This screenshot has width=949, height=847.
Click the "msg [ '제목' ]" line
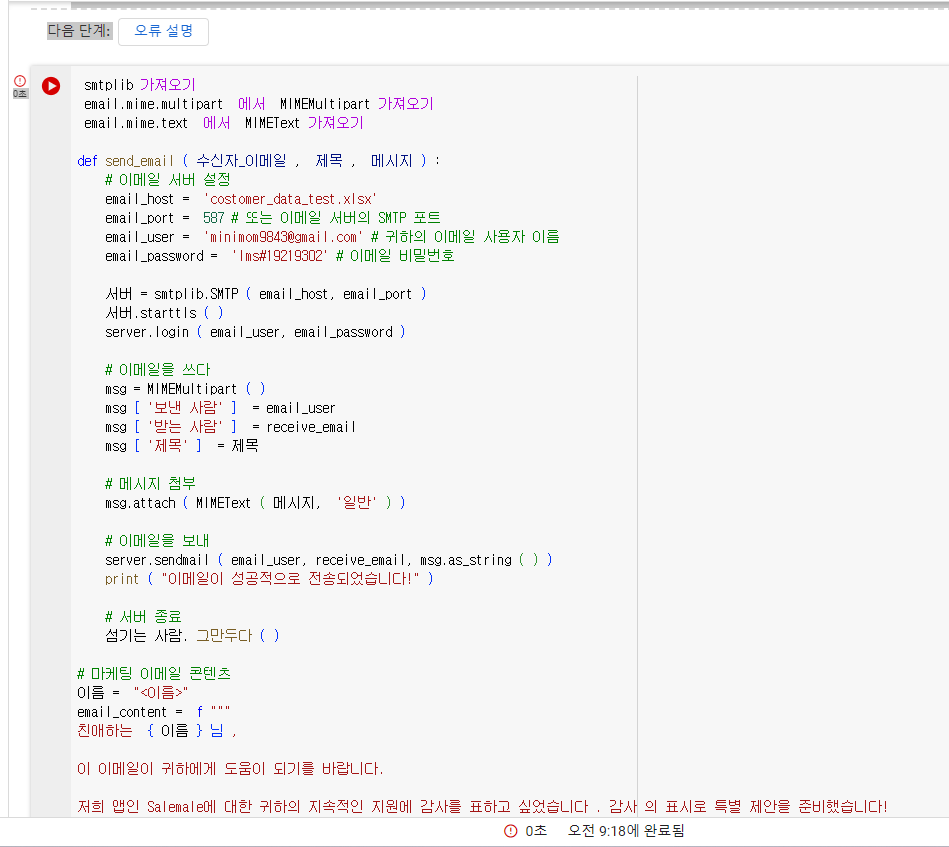click(182, 446)
